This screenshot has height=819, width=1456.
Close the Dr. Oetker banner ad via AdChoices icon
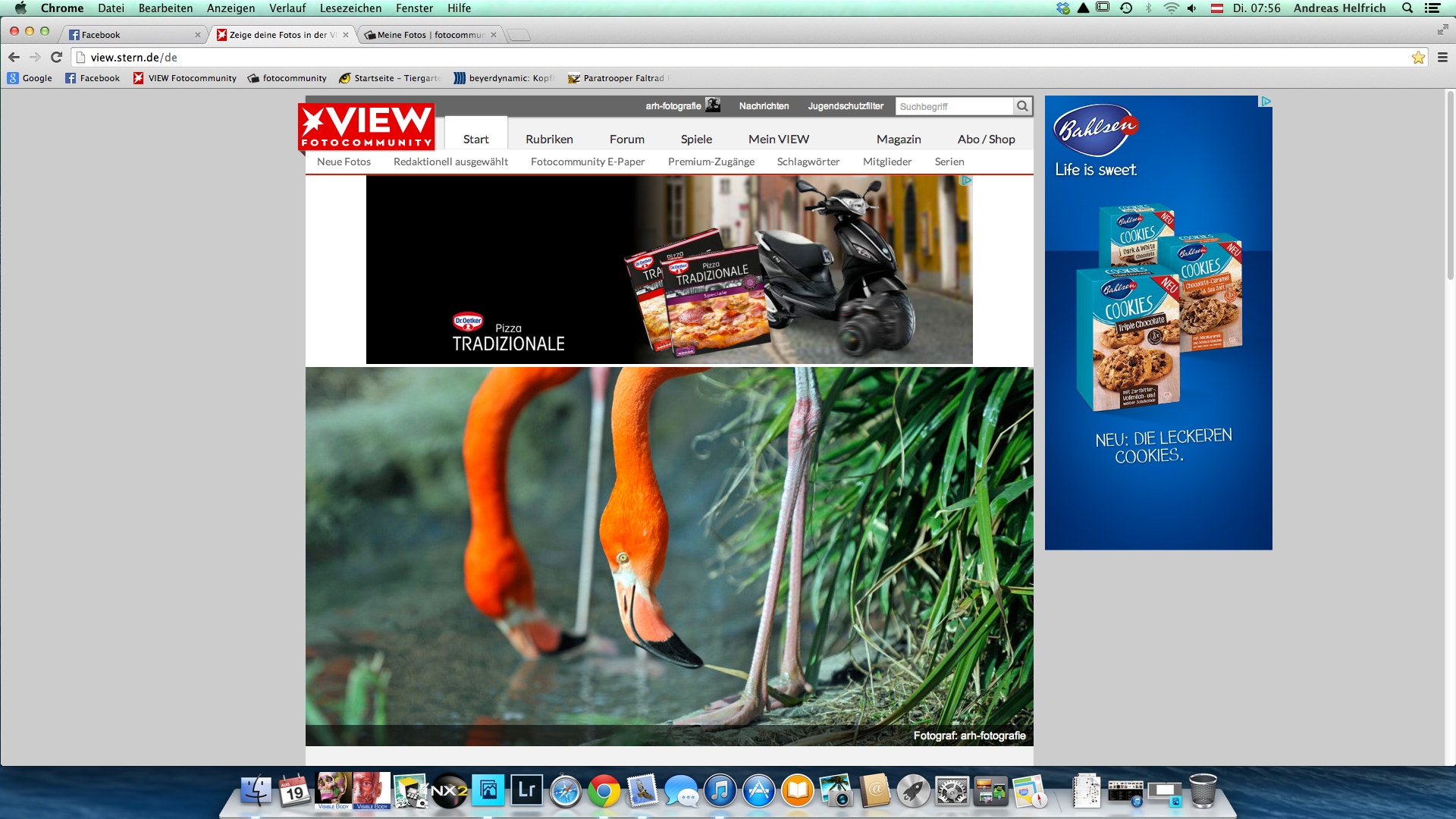(x=967, y=180)
